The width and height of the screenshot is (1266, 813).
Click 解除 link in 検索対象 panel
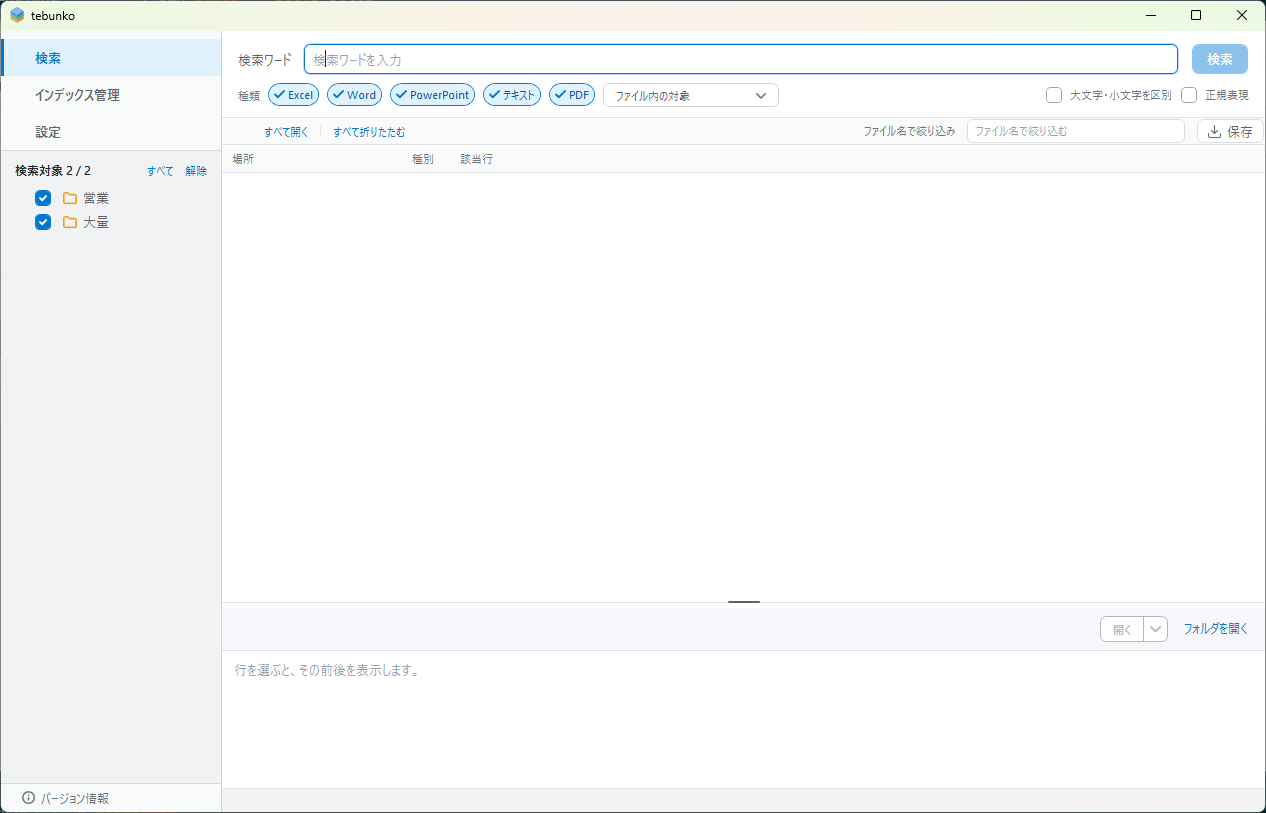coord(196,171)
